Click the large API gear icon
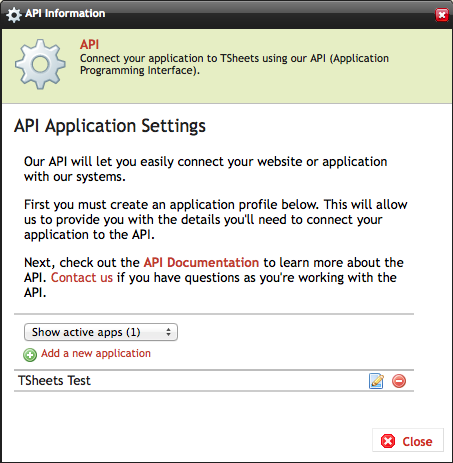 40,64
